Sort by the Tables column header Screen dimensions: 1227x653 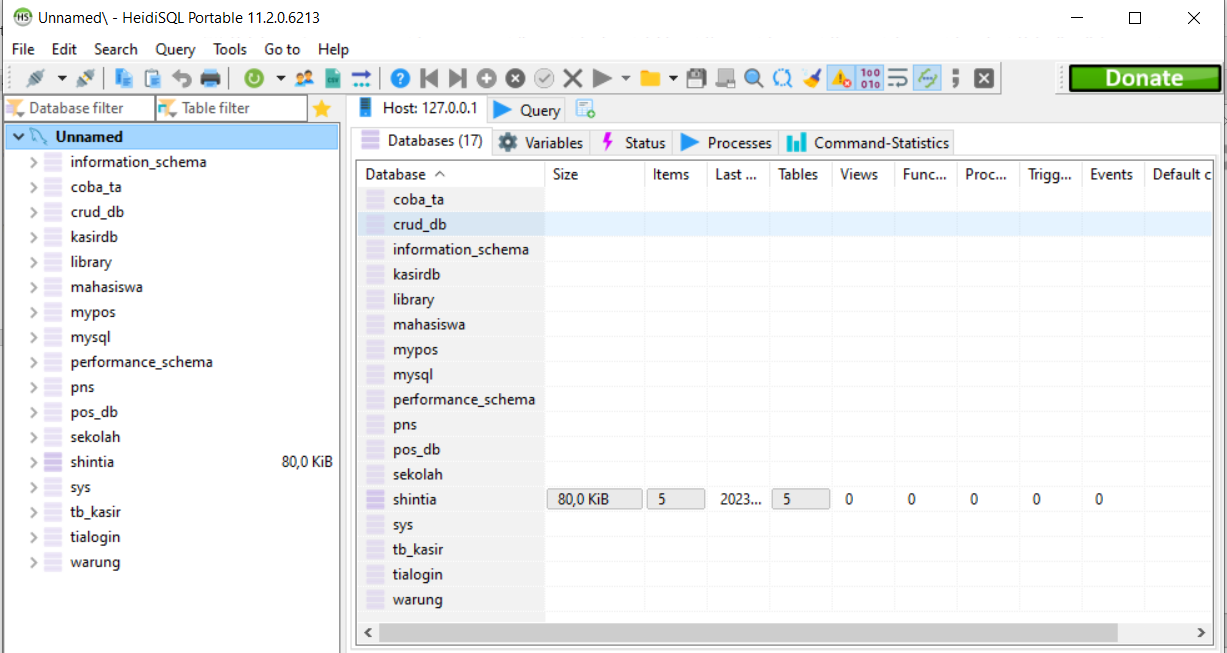(801, 174)
